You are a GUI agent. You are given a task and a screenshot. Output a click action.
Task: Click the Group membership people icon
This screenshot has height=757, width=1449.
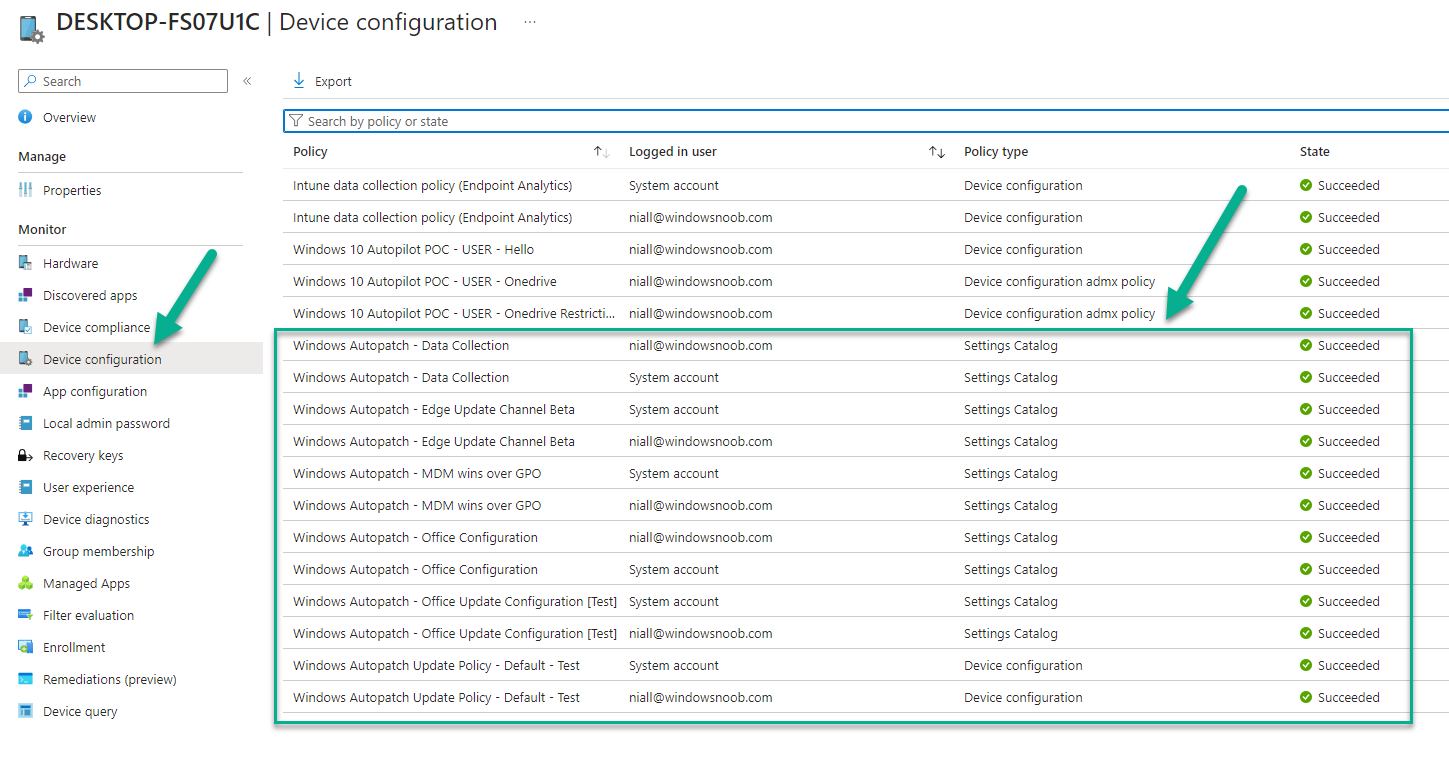(26, 551)
